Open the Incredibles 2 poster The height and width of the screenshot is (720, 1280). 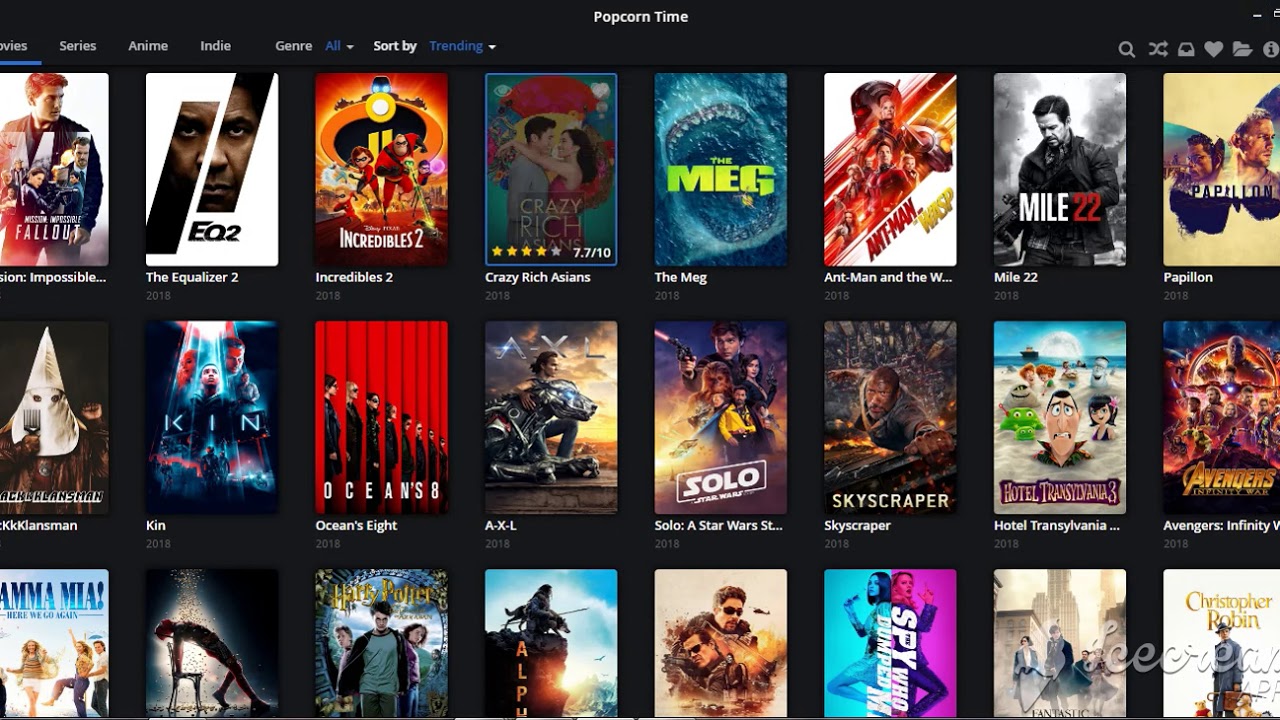(x=381, y=170)
